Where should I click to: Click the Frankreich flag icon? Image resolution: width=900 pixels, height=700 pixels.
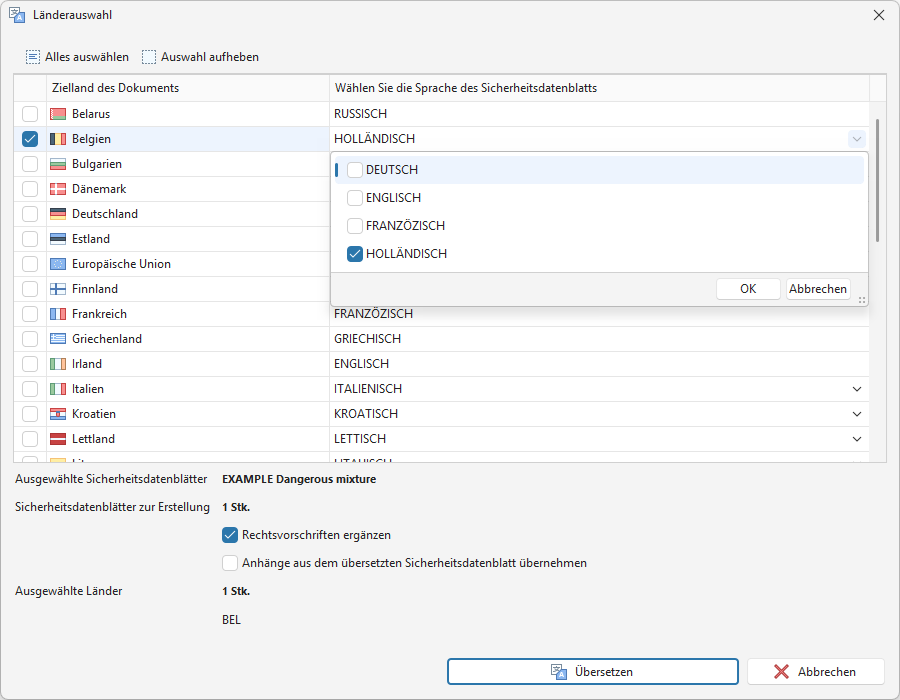click(x=58, y=314)
